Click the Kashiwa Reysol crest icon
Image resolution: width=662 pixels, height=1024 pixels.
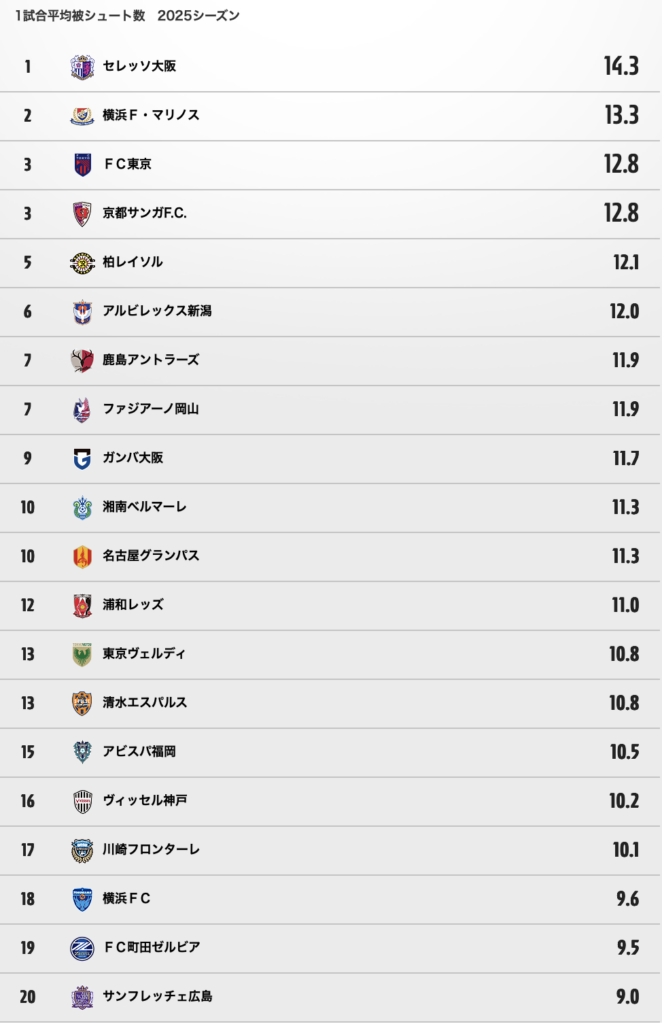click(x=82, y=263)
